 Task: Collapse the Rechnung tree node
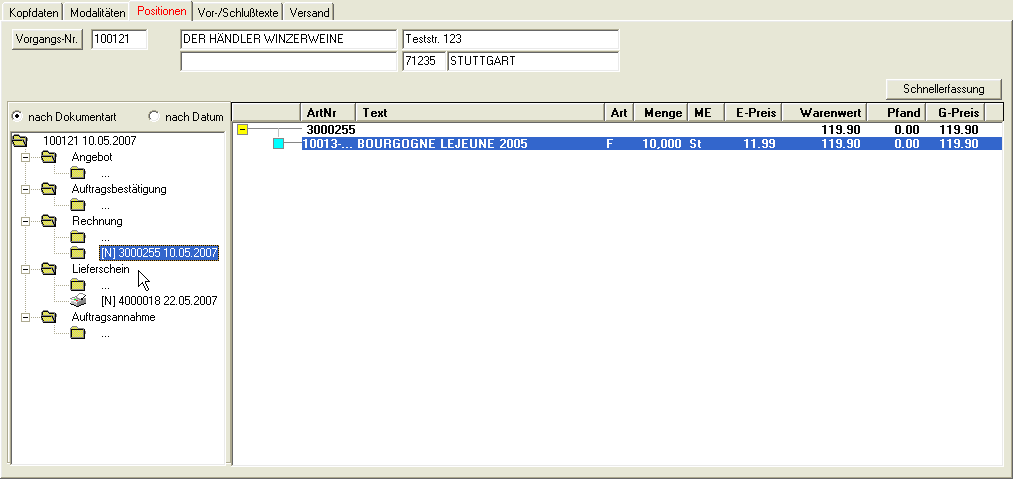pyautogui.click(x=24, y=221)
